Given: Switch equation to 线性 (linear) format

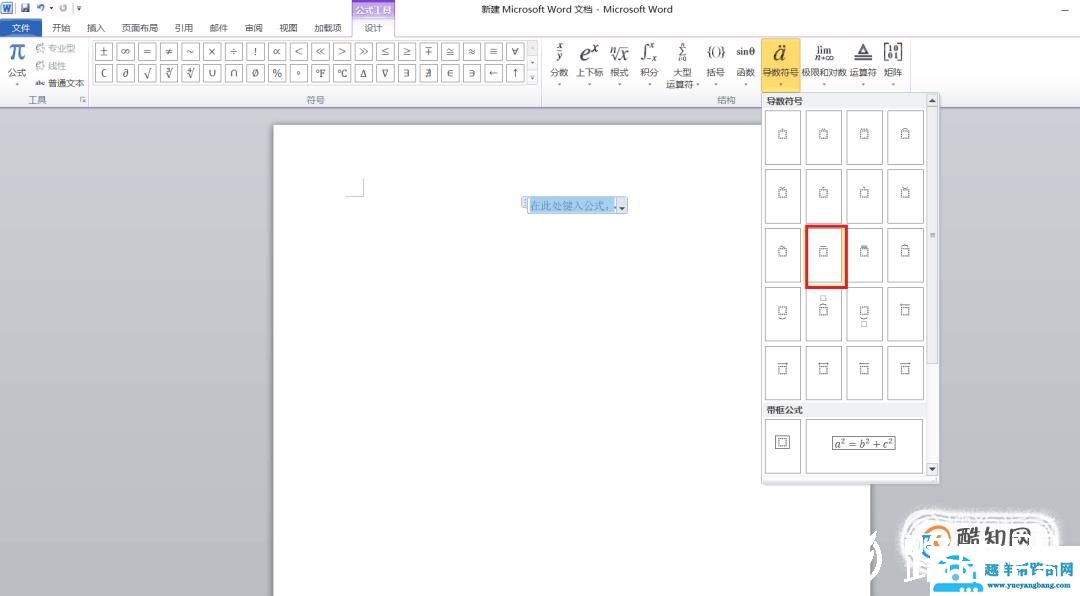Looking at the screenshot, I should [52, 66].
